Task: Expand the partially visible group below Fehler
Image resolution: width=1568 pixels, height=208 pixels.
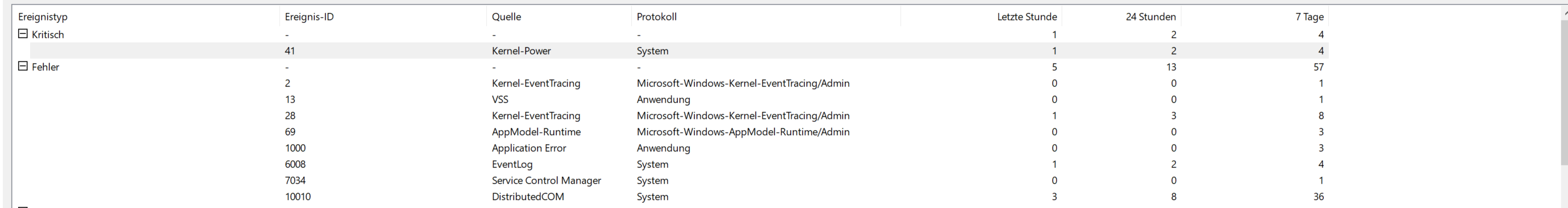Action: (23, 207)
